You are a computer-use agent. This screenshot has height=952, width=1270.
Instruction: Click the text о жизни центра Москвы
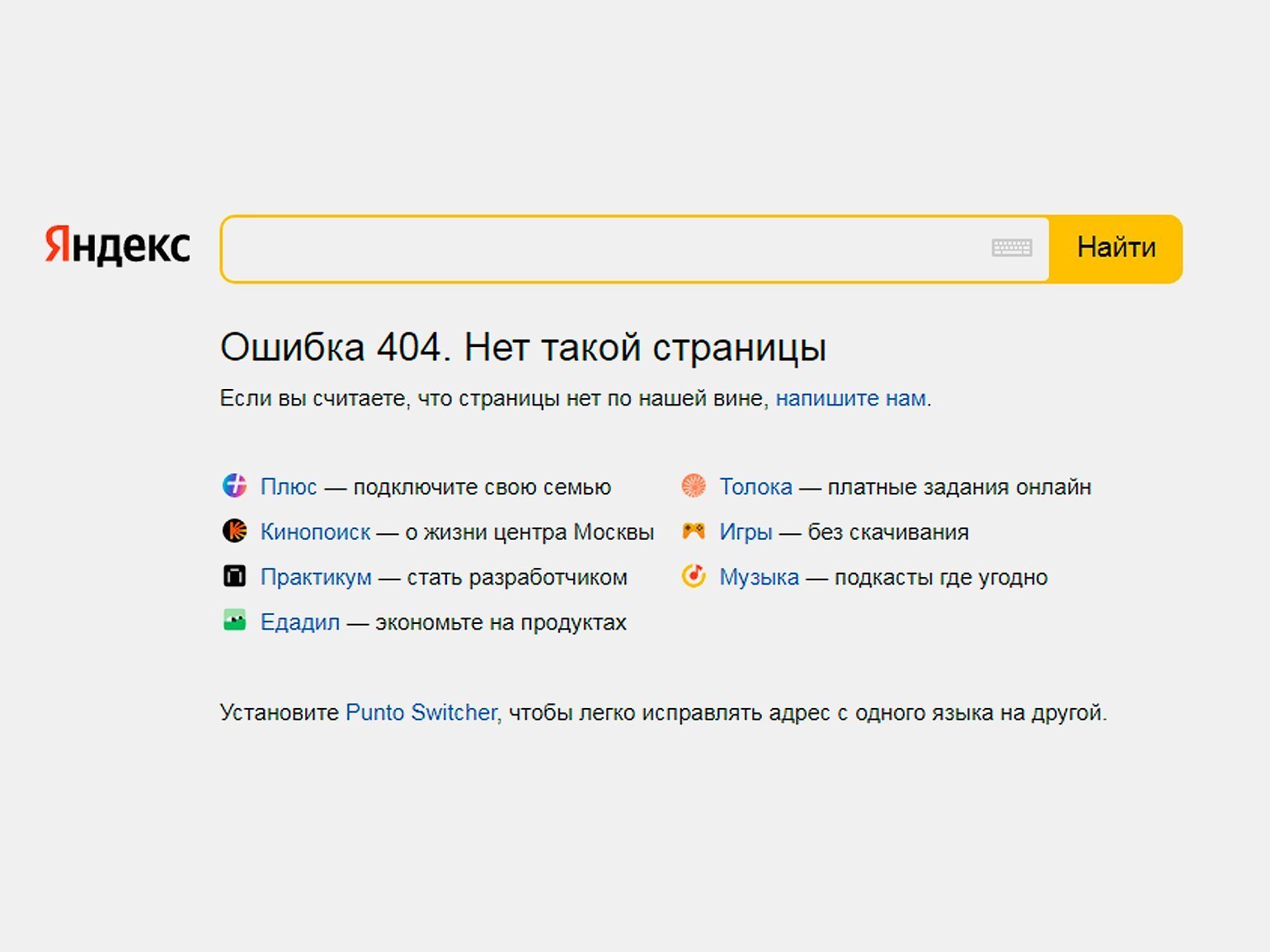(x=529, y=532)
